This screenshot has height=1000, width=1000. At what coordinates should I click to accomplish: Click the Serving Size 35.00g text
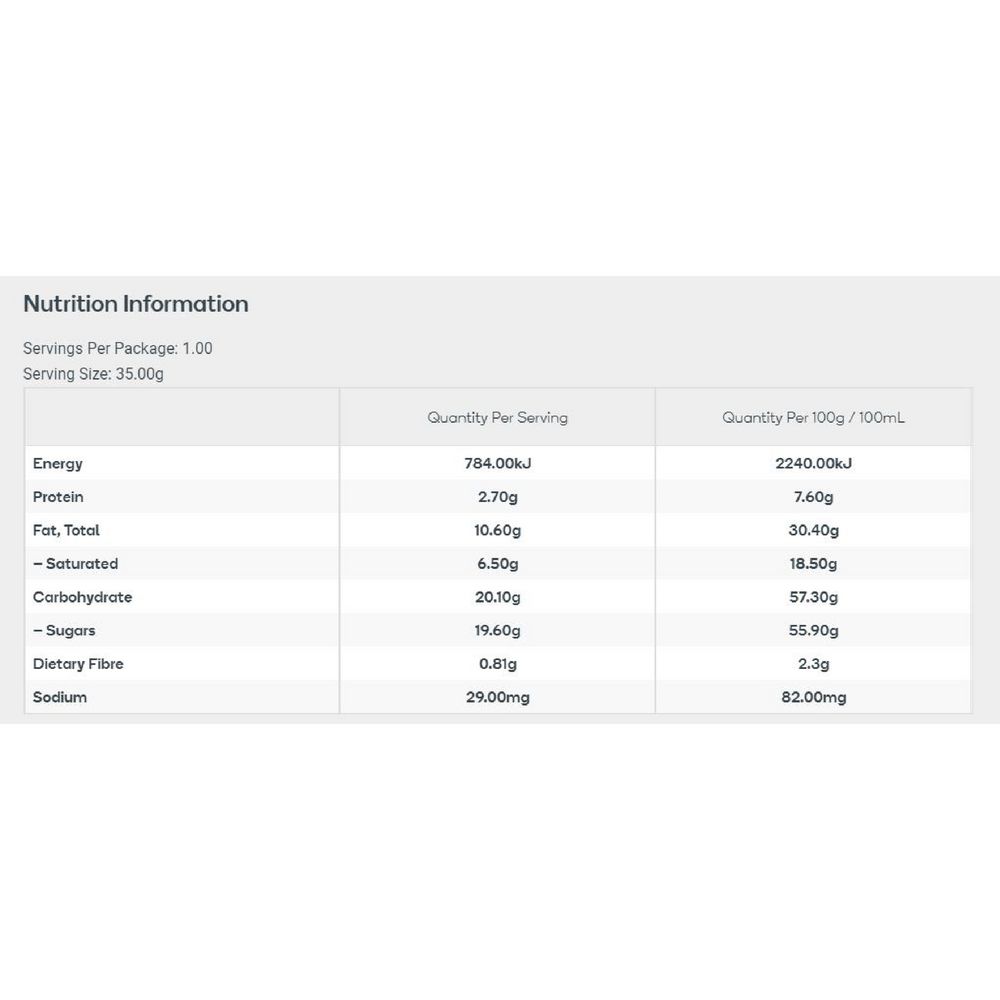point(93,374)
